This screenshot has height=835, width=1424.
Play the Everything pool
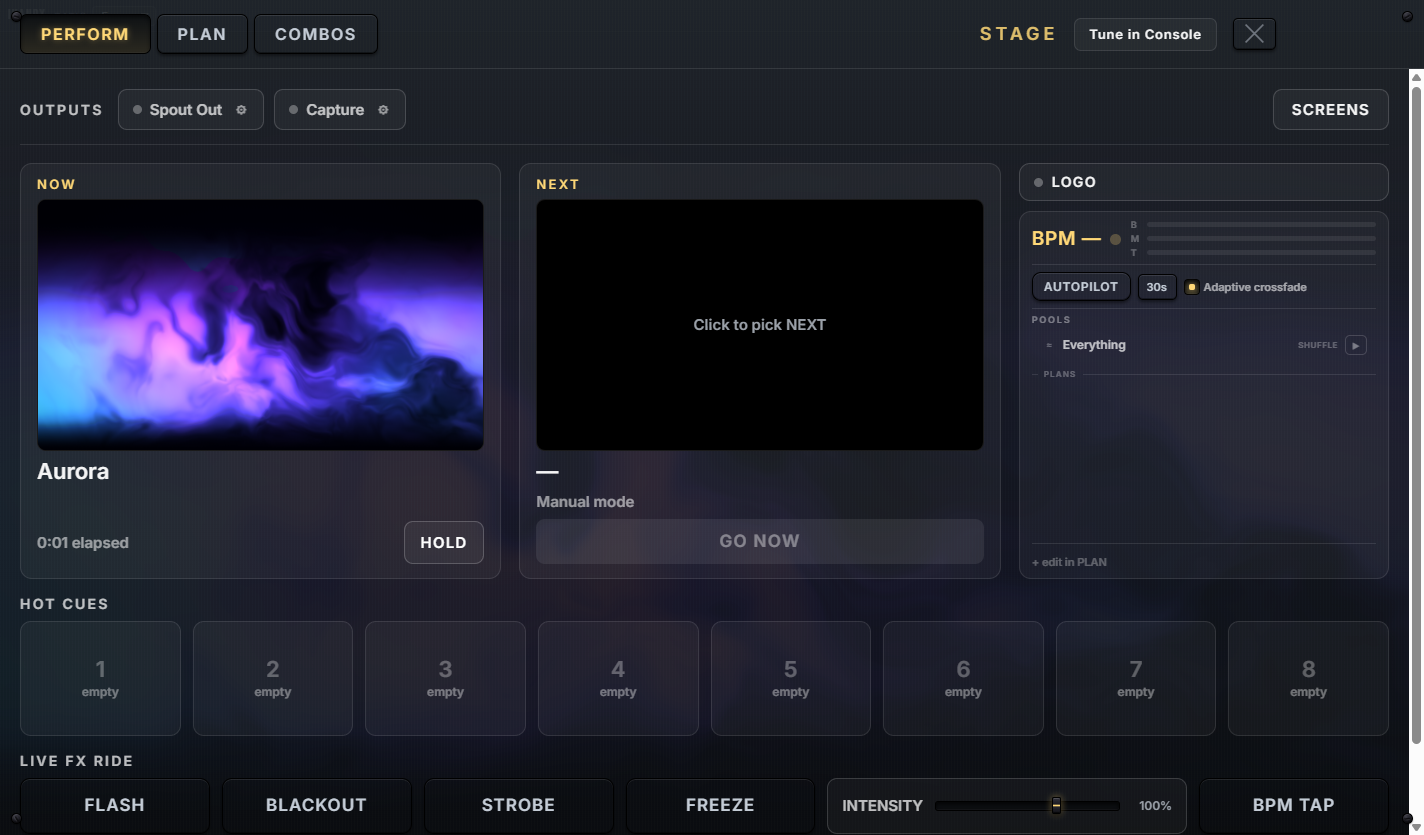tap(1355, 345)
